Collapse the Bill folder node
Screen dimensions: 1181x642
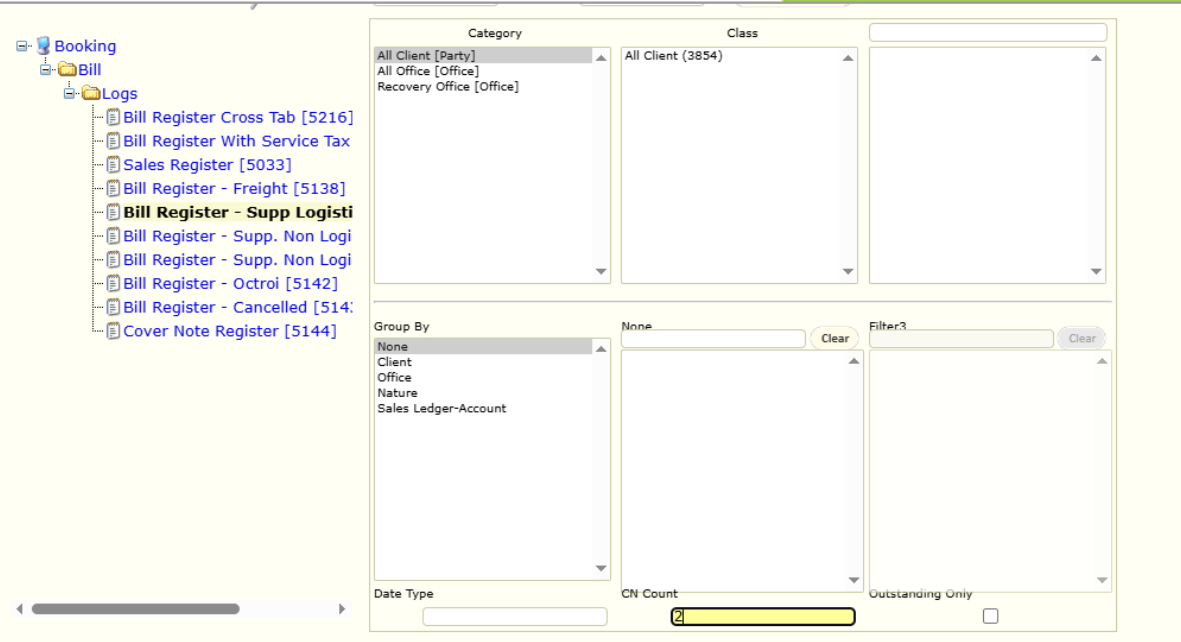click(45, 70)
